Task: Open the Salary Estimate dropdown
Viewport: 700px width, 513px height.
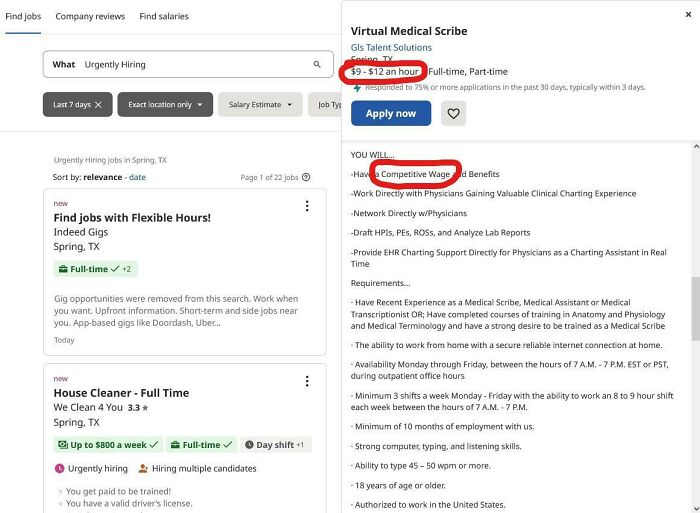Action: click(260, 105)
